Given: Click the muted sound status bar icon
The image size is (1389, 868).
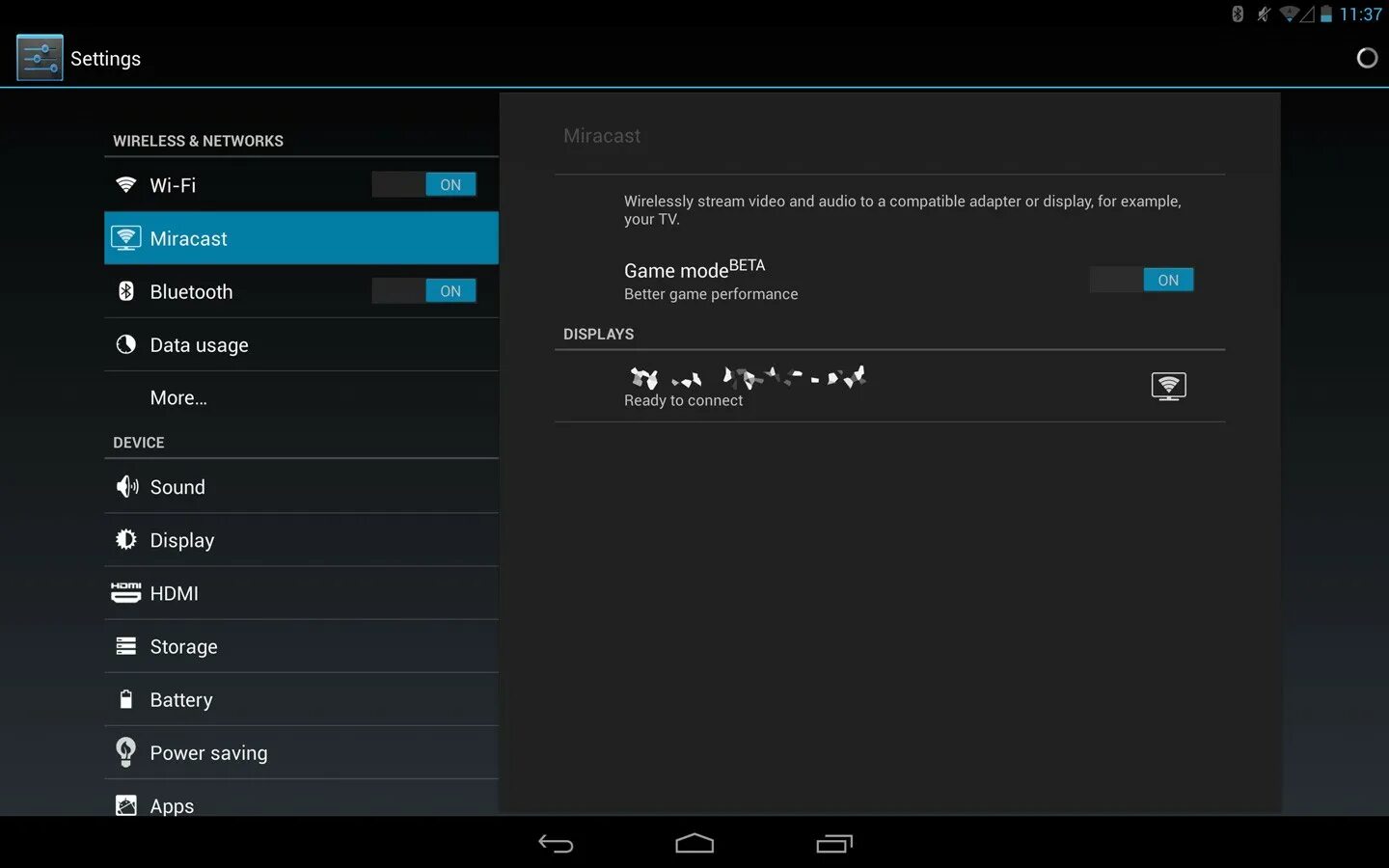Looking at the screenshot, I should click(x=1263, y=14).
